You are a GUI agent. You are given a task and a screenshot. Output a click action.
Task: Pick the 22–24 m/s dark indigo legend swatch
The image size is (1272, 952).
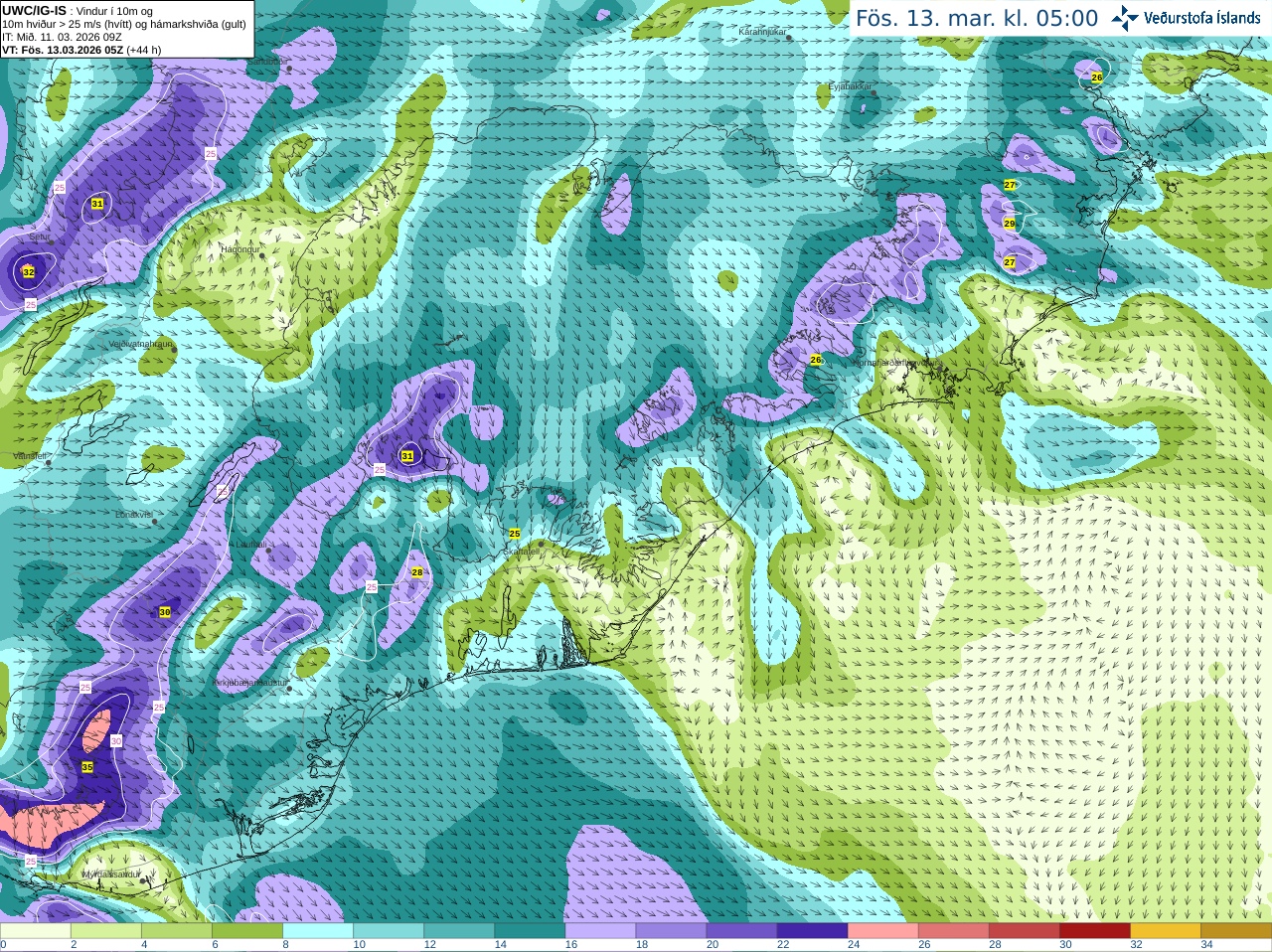pos(812,931)
